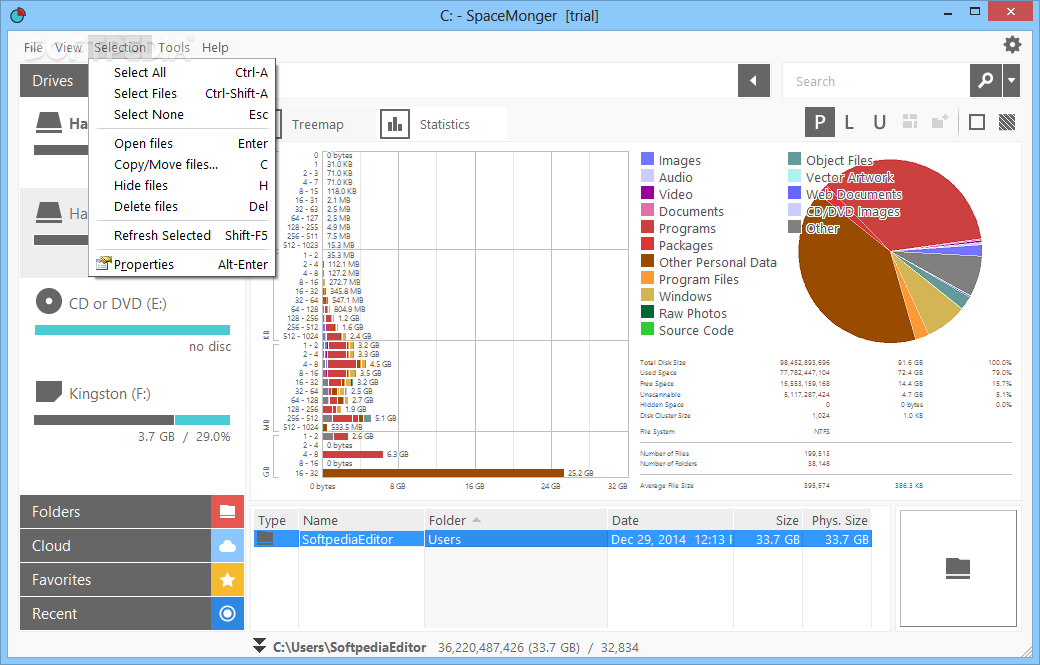
Task: Click the back navigation arrow button
Action: (x=753, y=81)
